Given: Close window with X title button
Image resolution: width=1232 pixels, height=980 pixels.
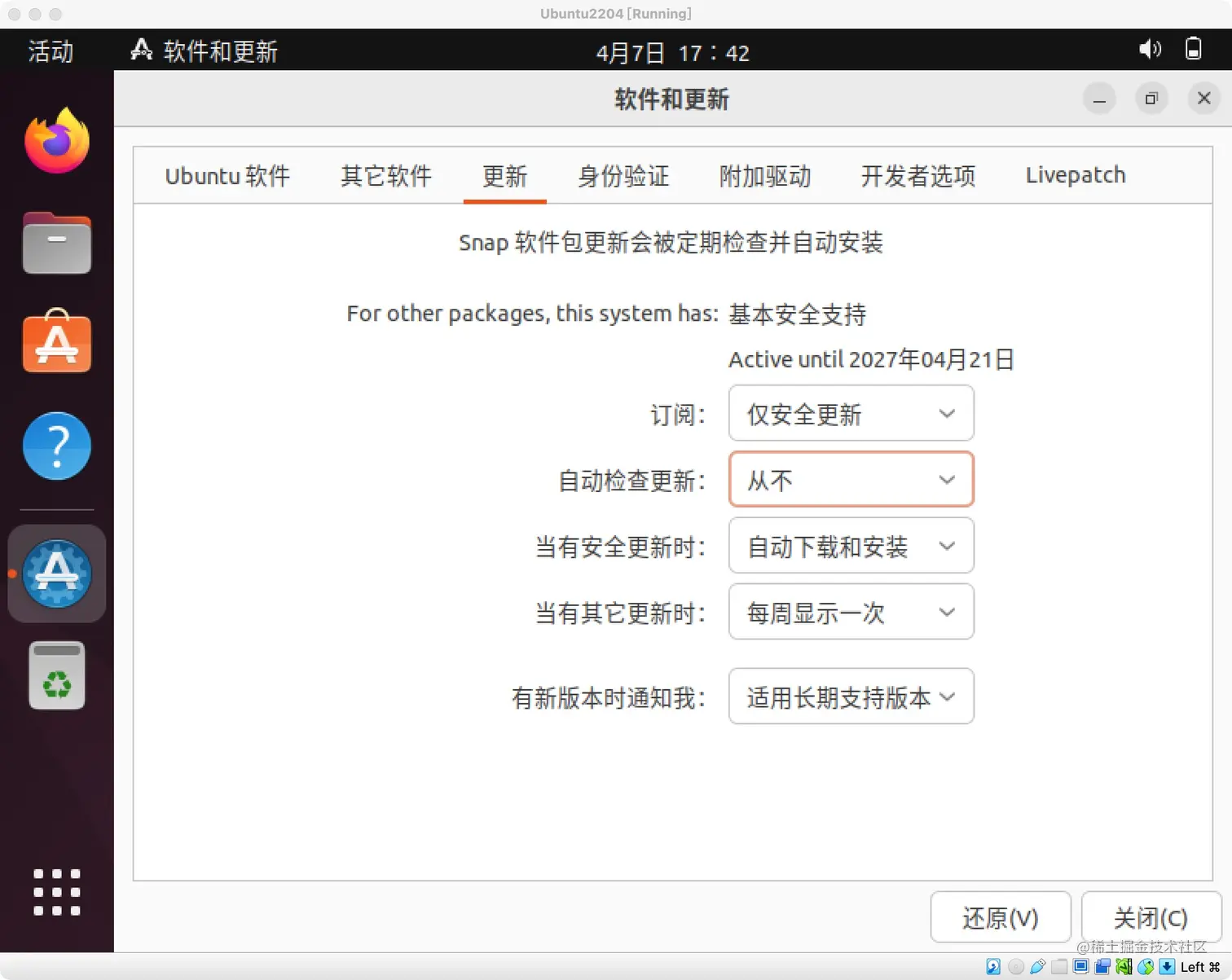Looking at the screenshot, I should (1203, 99).
